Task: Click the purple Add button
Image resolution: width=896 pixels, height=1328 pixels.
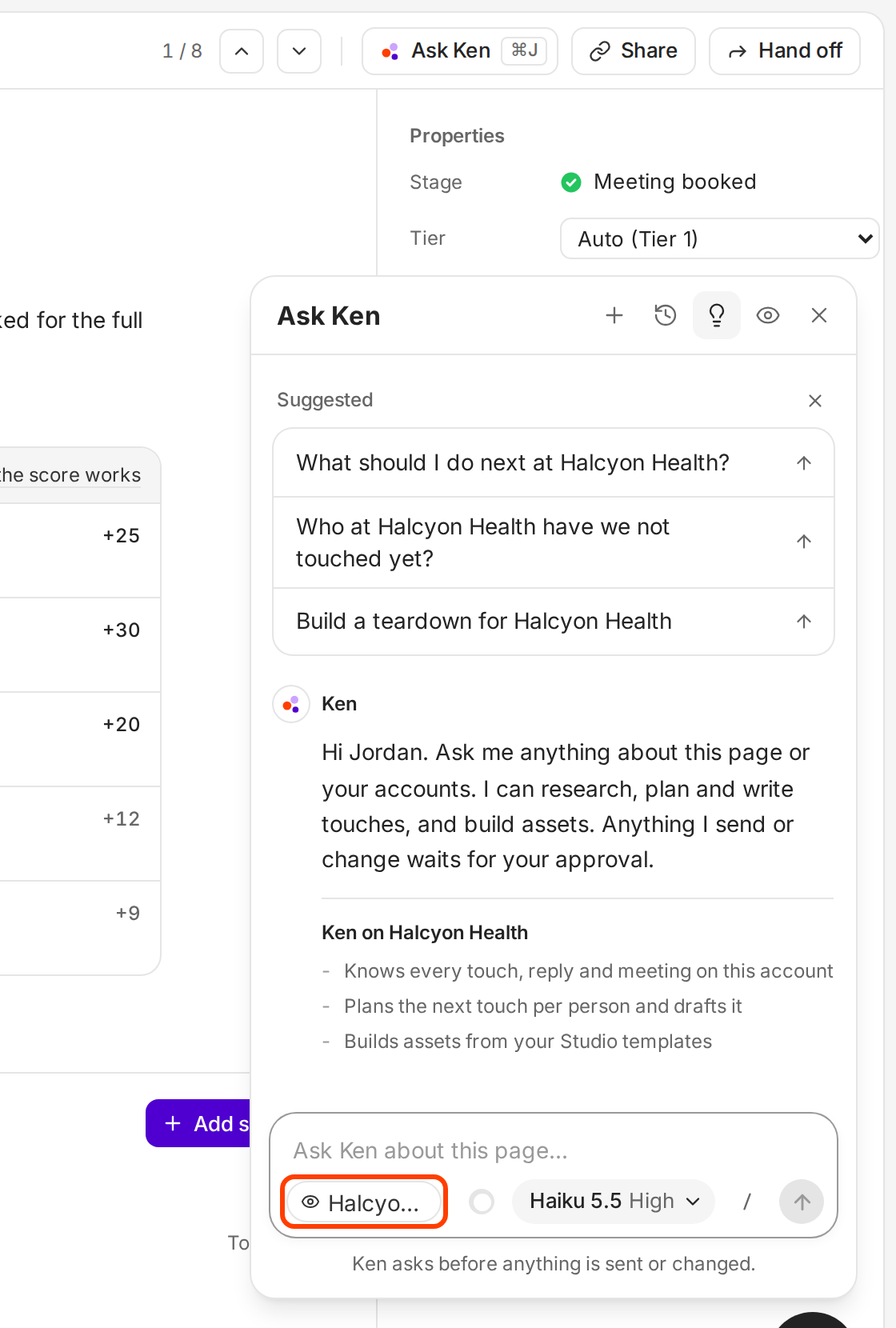Action: 198,1123
